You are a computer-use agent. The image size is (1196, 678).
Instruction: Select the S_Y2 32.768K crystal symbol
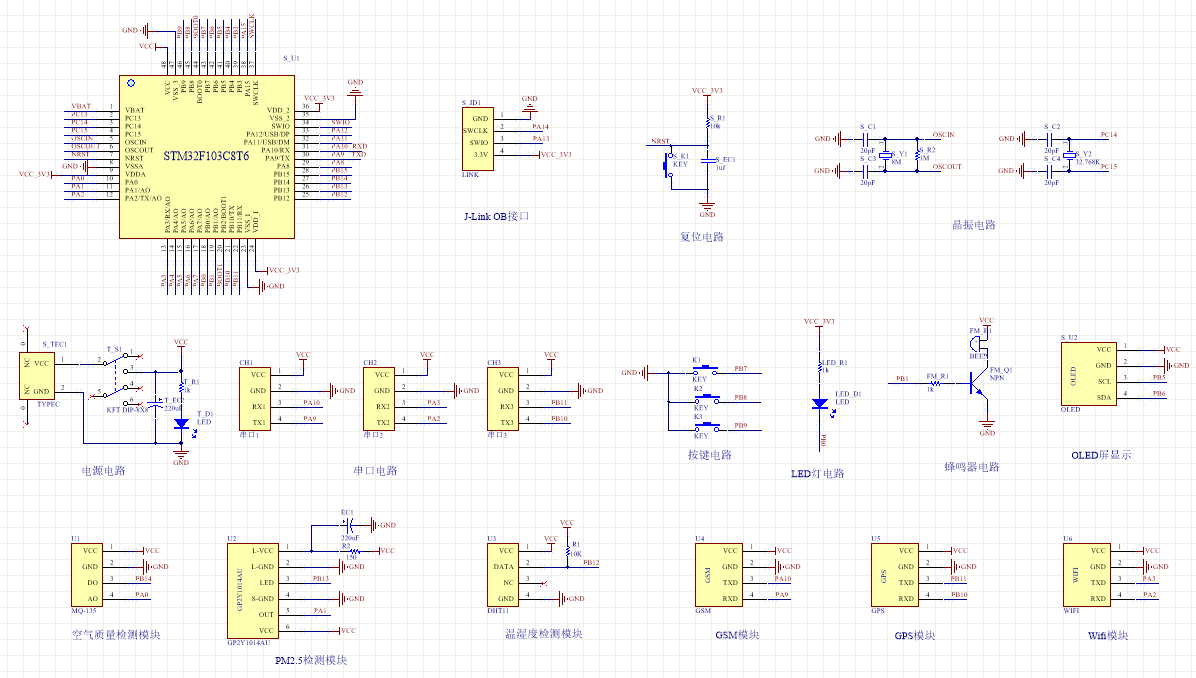(1069, 155)
